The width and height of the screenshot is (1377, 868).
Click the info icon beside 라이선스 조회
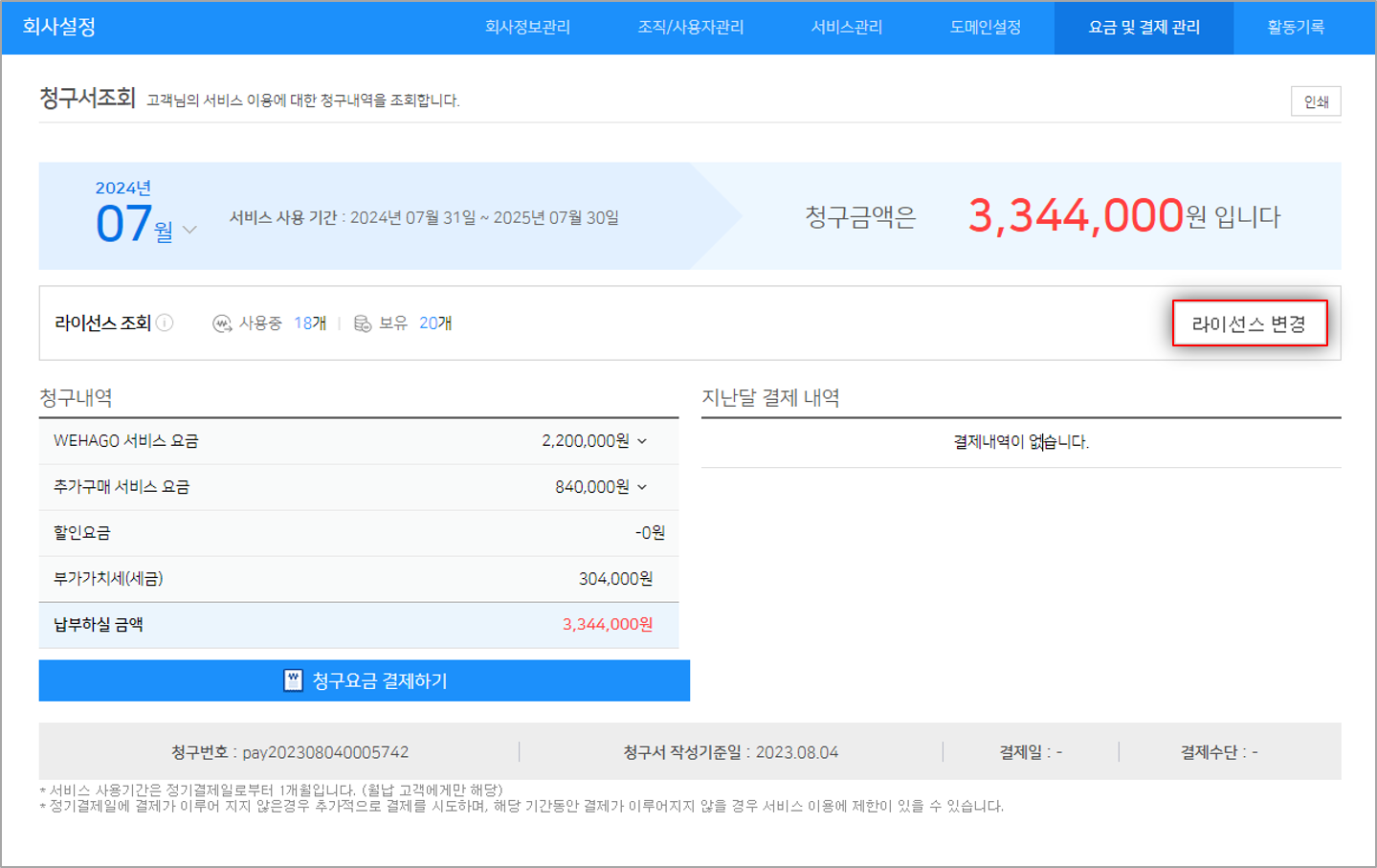coord(165,323)
